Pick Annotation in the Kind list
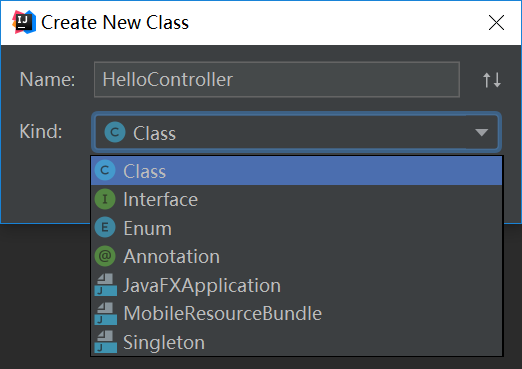Screen dimensions: 522x369 point(296,256)
